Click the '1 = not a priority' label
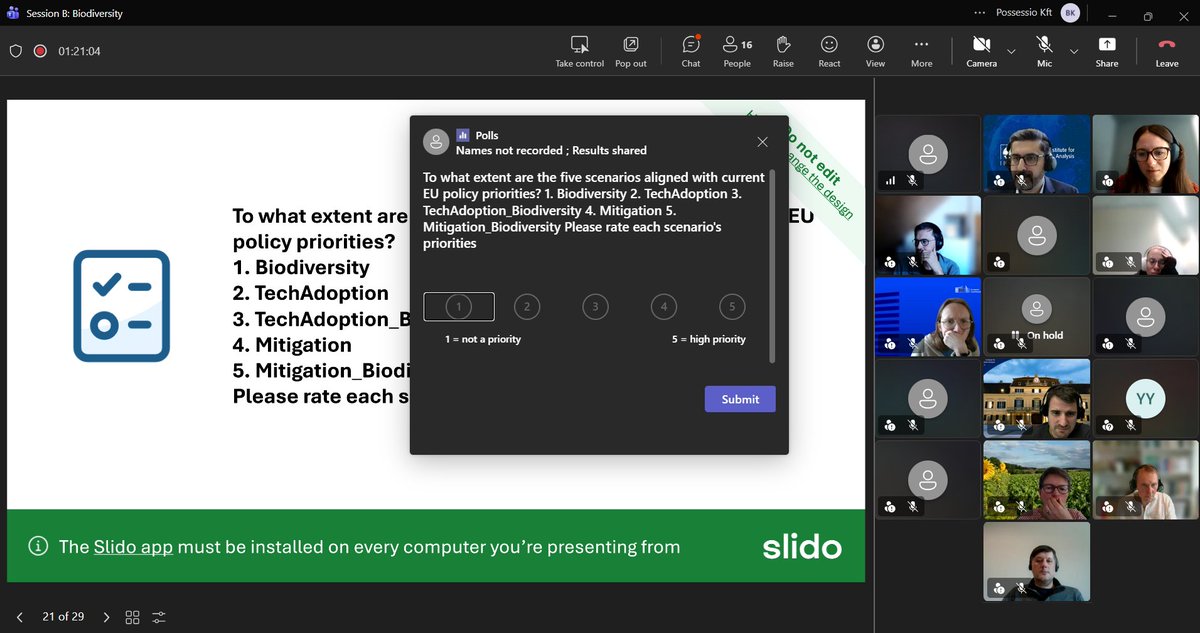 pos(483,339)
